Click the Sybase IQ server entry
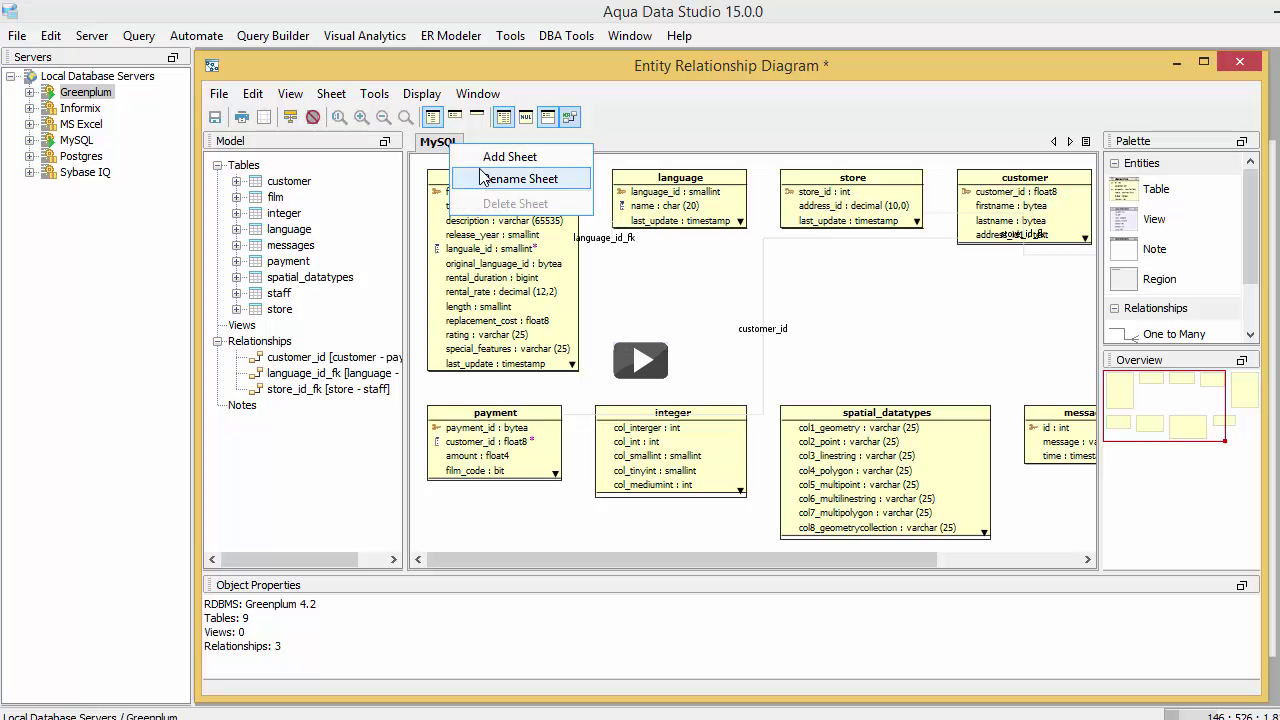The image size is (1280, 720). coord(85,172)
